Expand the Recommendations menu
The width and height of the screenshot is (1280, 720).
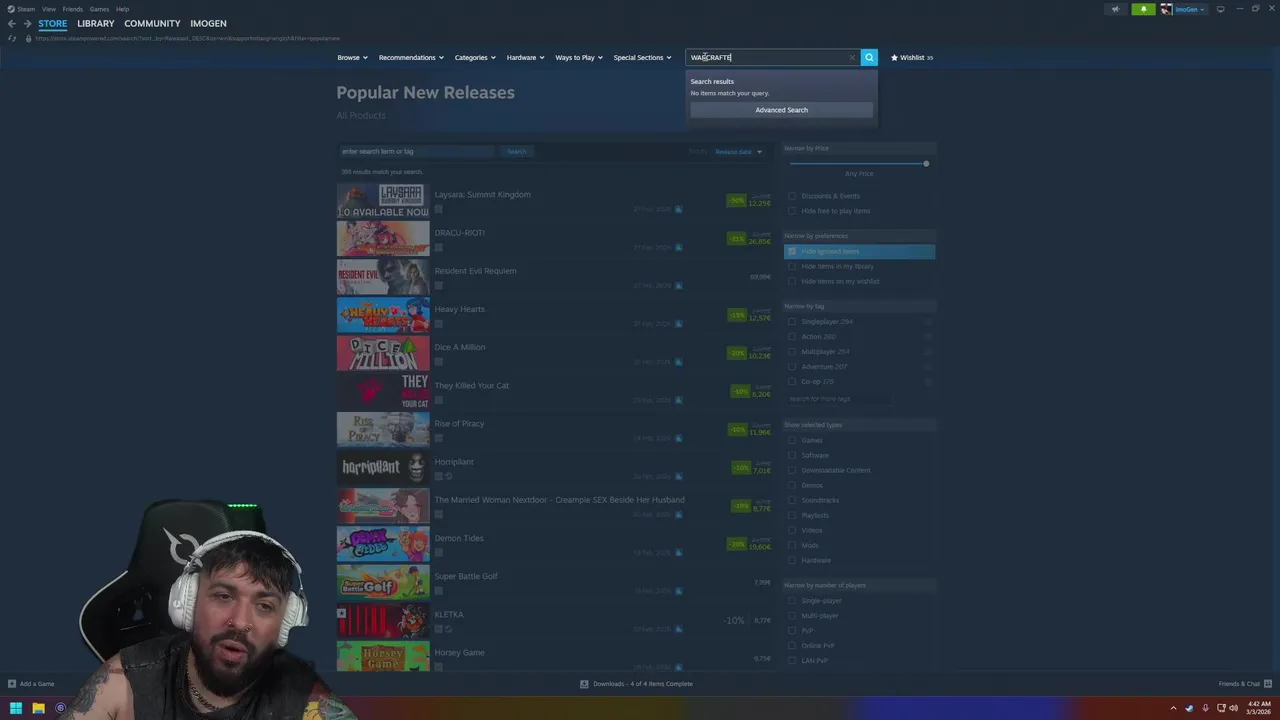(411, 57)
